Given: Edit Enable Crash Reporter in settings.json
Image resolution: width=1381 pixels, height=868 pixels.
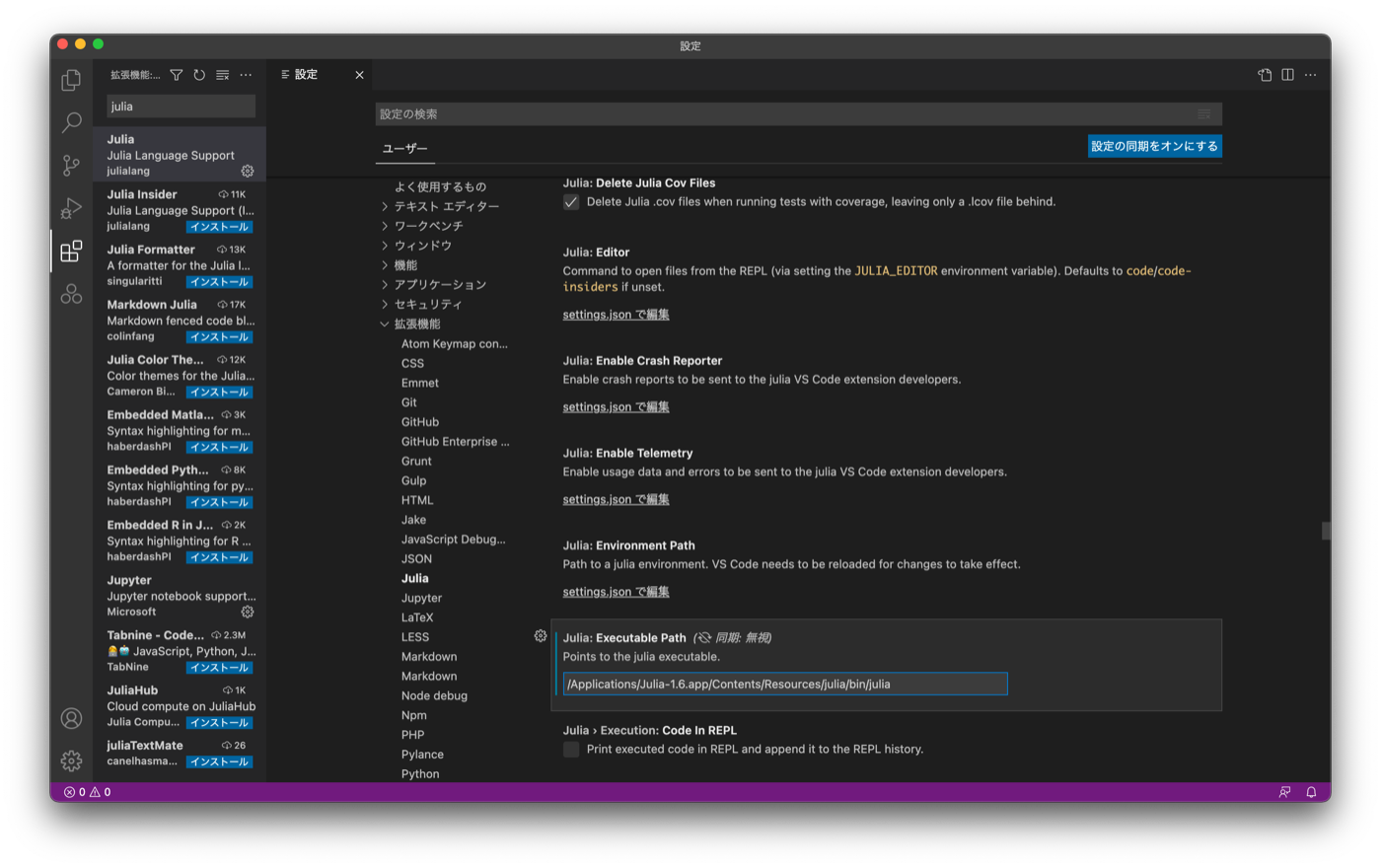Looking at the screenshot, I should point(616,407).
